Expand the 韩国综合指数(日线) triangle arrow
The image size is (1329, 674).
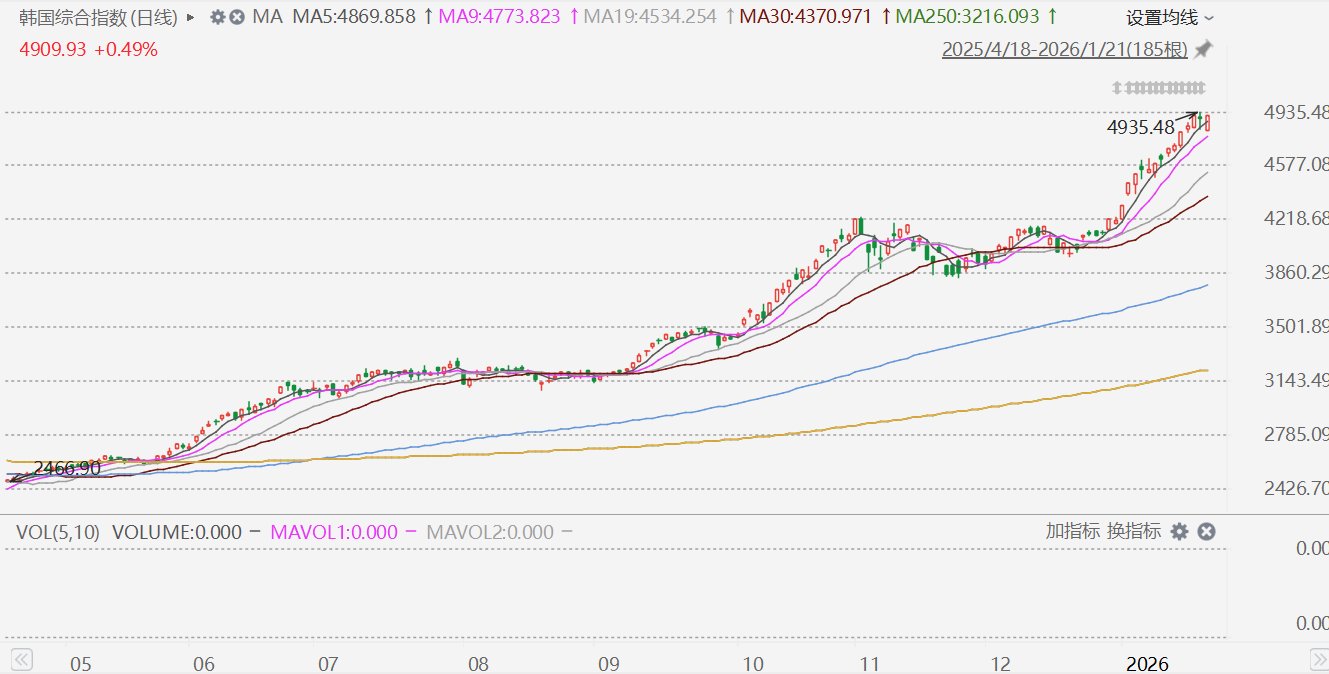(x=190, y=17)
